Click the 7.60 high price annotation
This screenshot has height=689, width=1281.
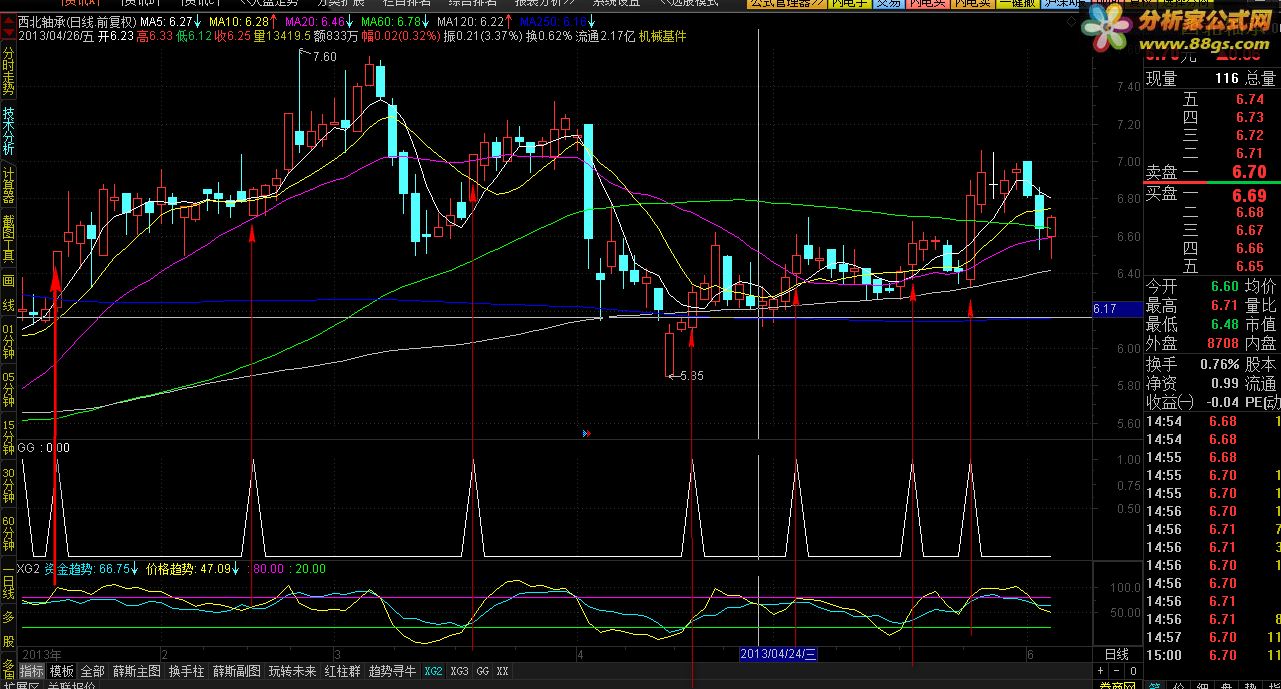click(324, 57)
